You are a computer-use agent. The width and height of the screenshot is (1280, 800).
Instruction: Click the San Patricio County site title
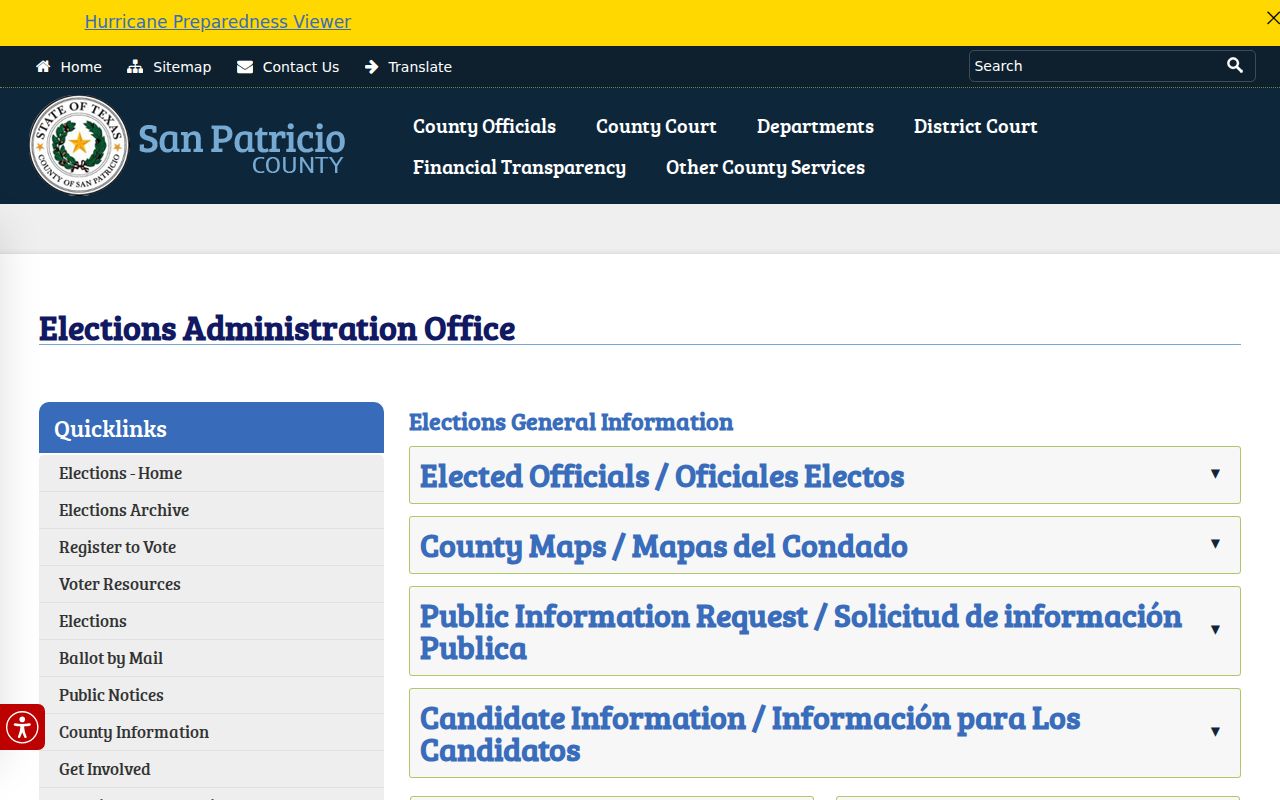tap(241, 147)
